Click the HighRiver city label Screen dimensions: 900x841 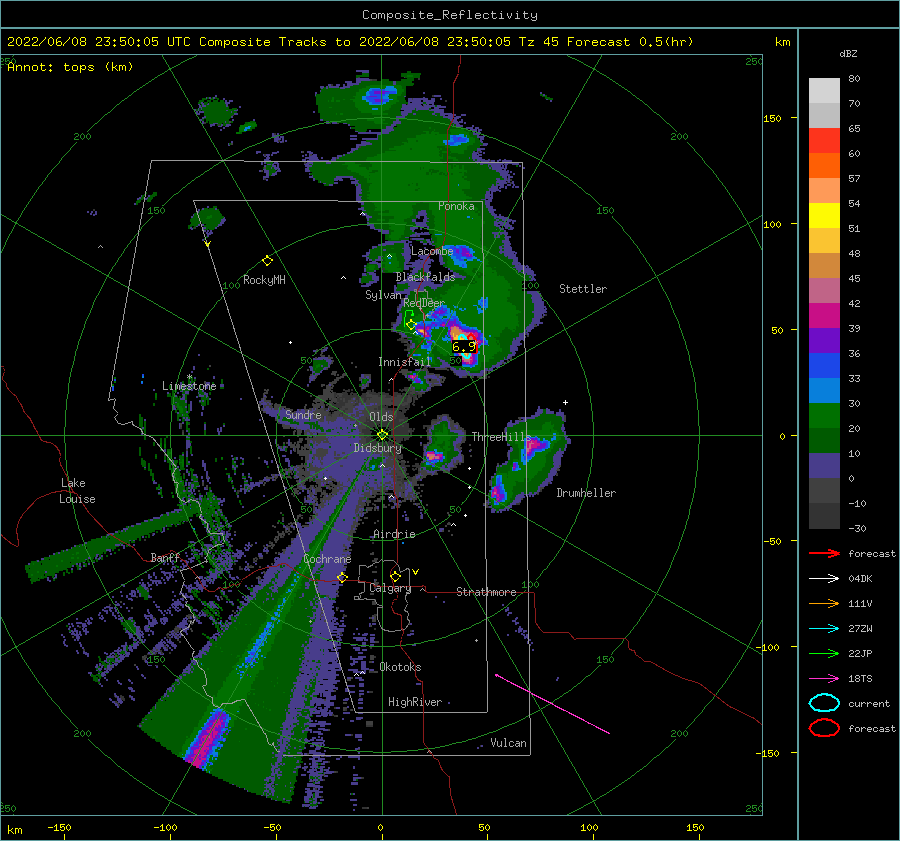point(414,702)
